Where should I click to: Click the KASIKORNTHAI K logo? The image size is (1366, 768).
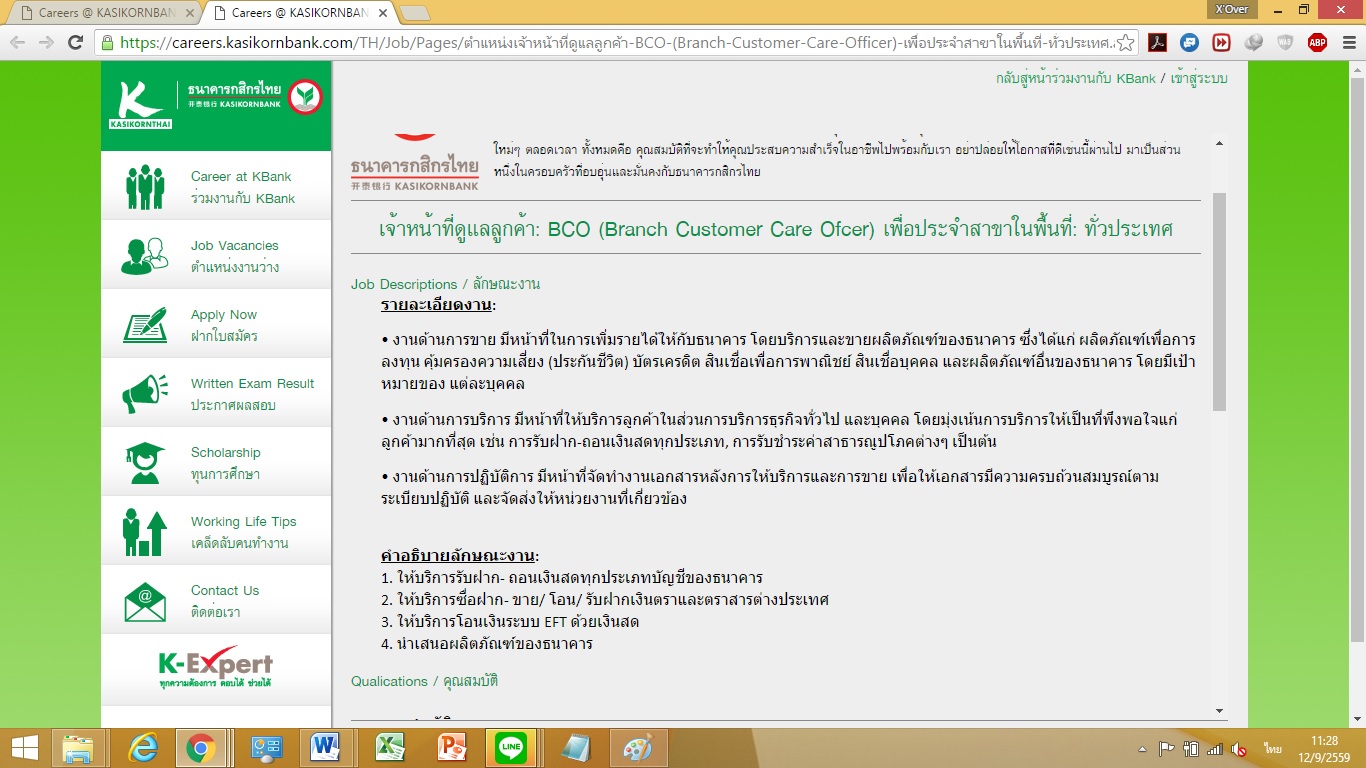pos(139,105)
